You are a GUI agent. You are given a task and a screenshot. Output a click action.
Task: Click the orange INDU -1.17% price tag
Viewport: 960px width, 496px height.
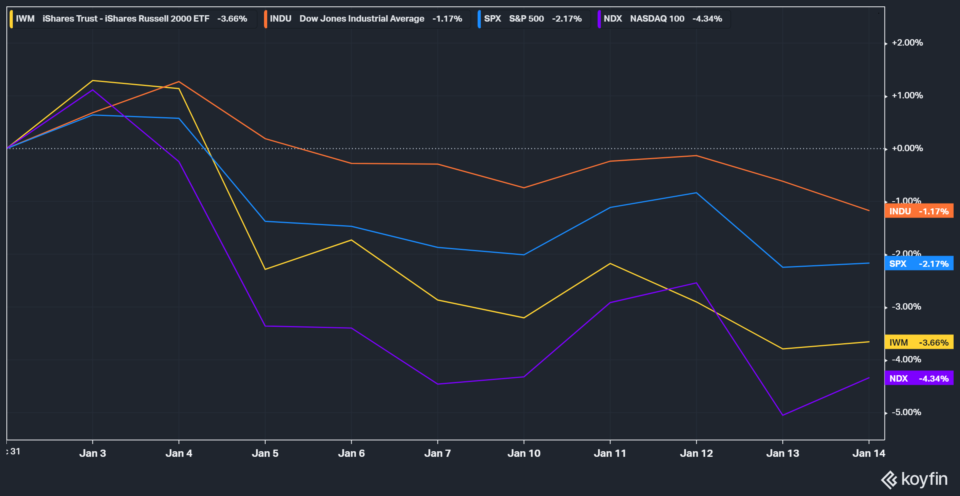click(919, 211)
